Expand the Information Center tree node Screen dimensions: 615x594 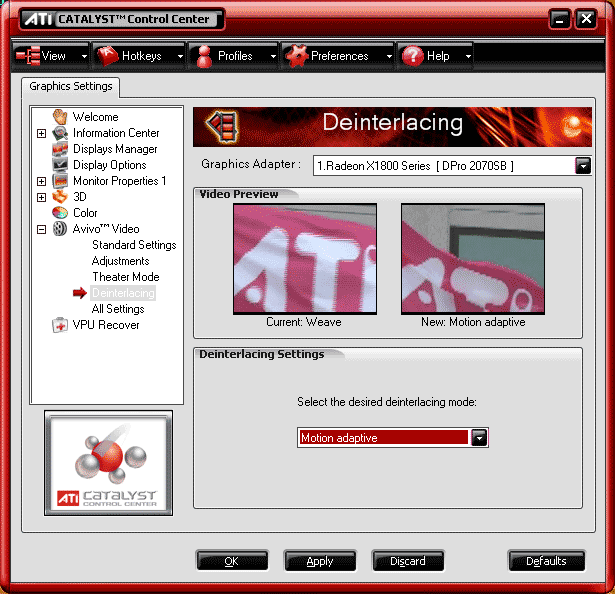(x=42, y=133)
